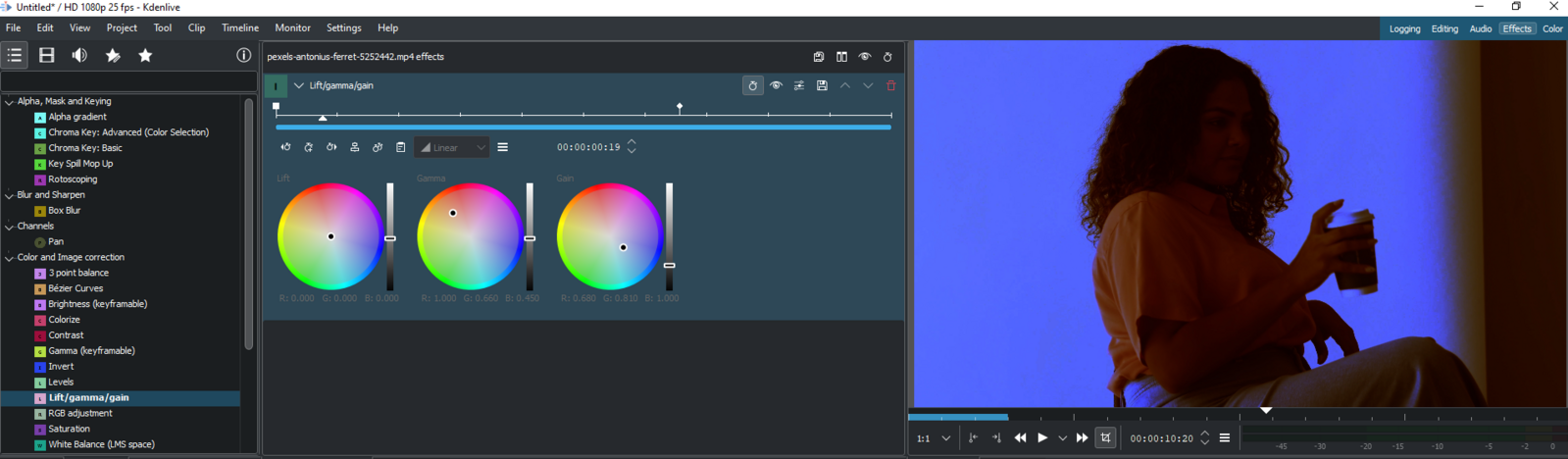Screen dimensions: 1568x459
Task: Save the effect stack from the effects header
Action: pyautogui.click(x=819, y=57)
